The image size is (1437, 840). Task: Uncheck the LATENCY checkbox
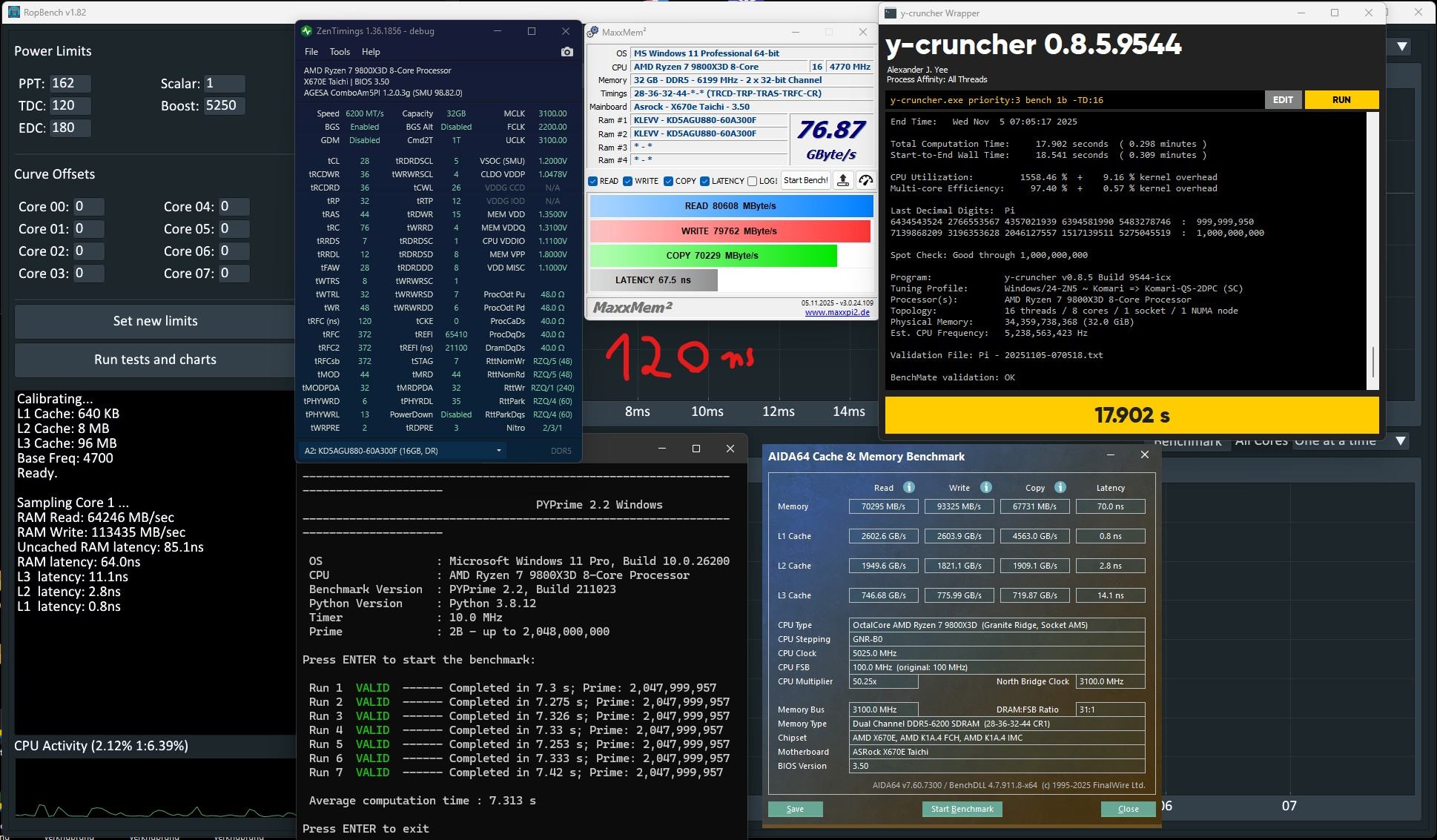(704, 181)
